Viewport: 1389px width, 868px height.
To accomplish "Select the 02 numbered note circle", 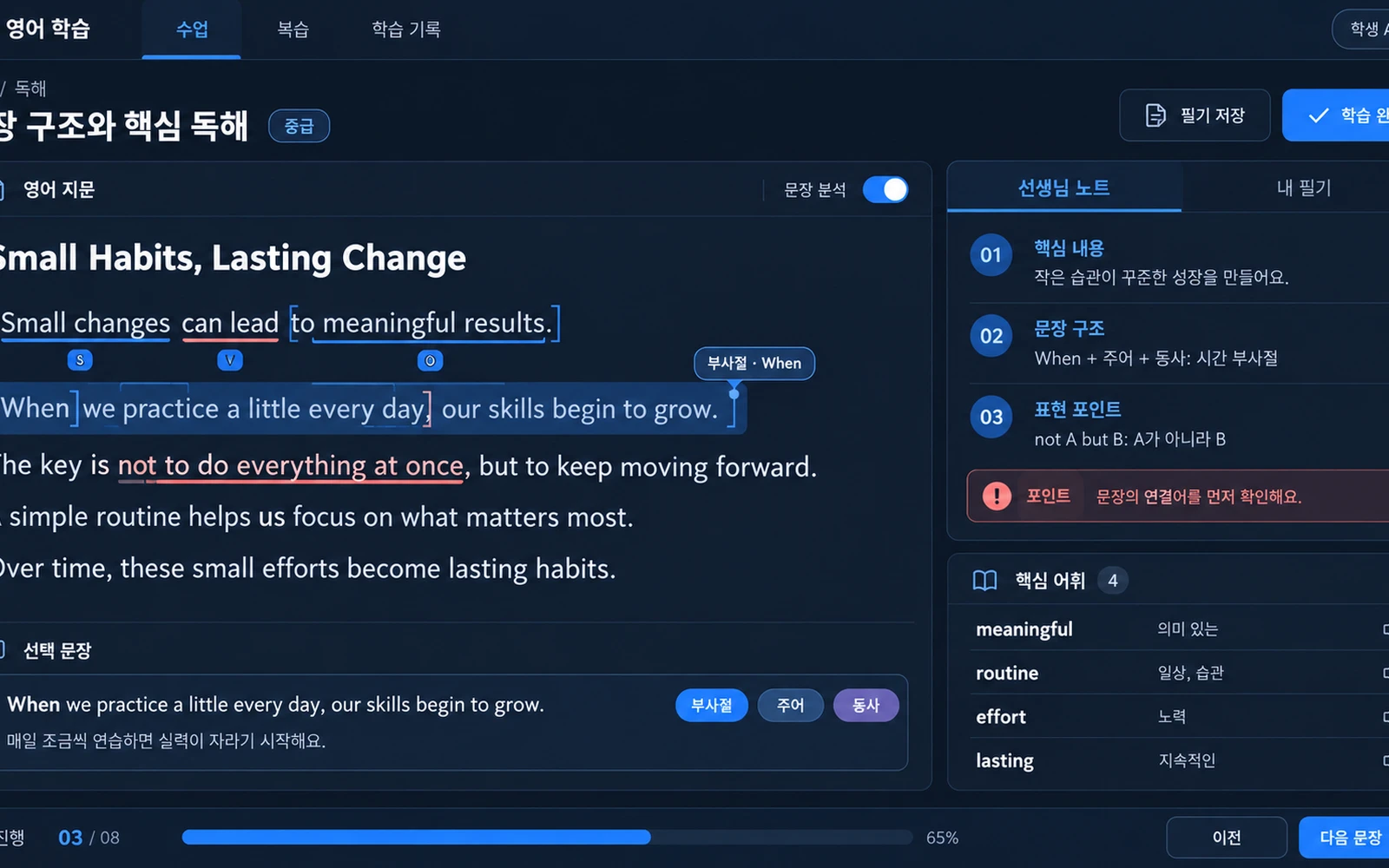I will point(991,336).
